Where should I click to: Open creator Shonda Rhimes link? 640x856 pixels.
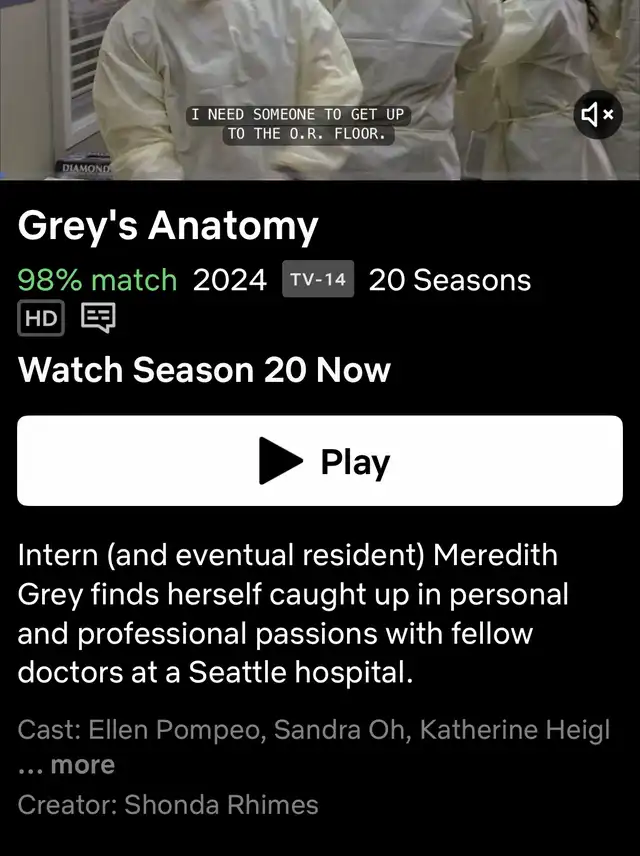coord(221,805)
